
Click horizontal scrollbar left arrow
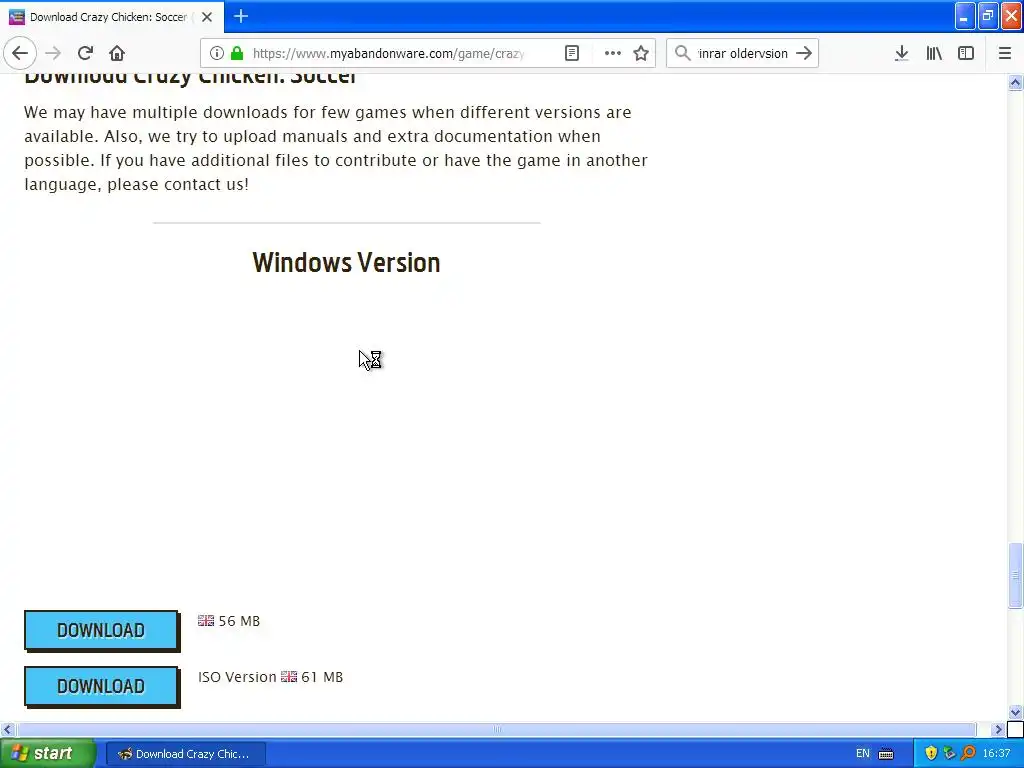coord(7,729)
